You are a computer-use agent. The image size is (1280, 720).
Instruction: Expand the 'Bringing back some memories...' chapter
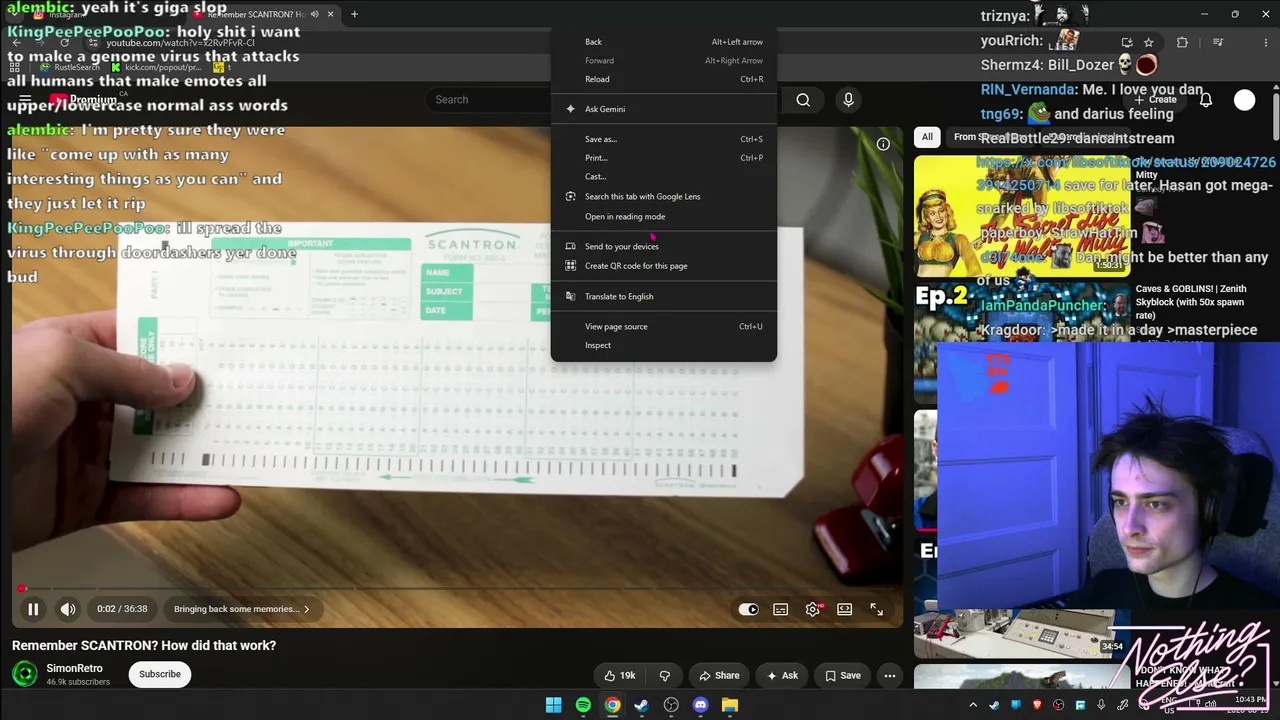[x=241, y=609]
